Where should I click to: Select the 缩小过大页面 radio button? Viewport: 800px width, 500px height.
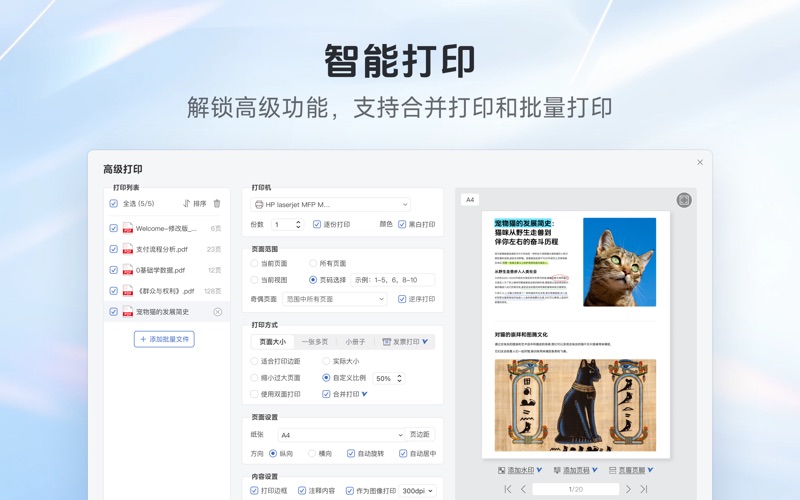tap(254, 378)
